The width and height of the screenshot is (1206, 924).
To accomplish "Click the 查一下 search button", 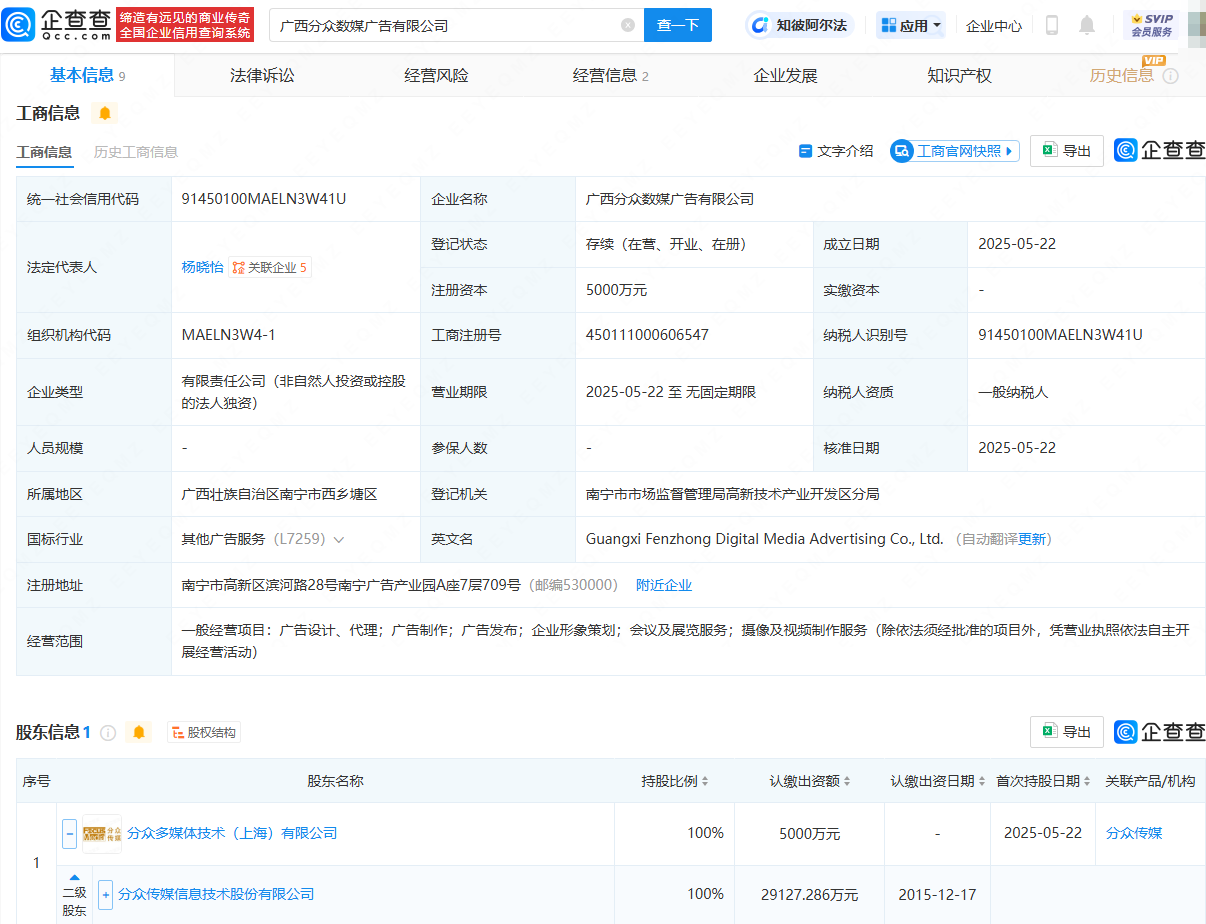I will (x=678, y=25).
